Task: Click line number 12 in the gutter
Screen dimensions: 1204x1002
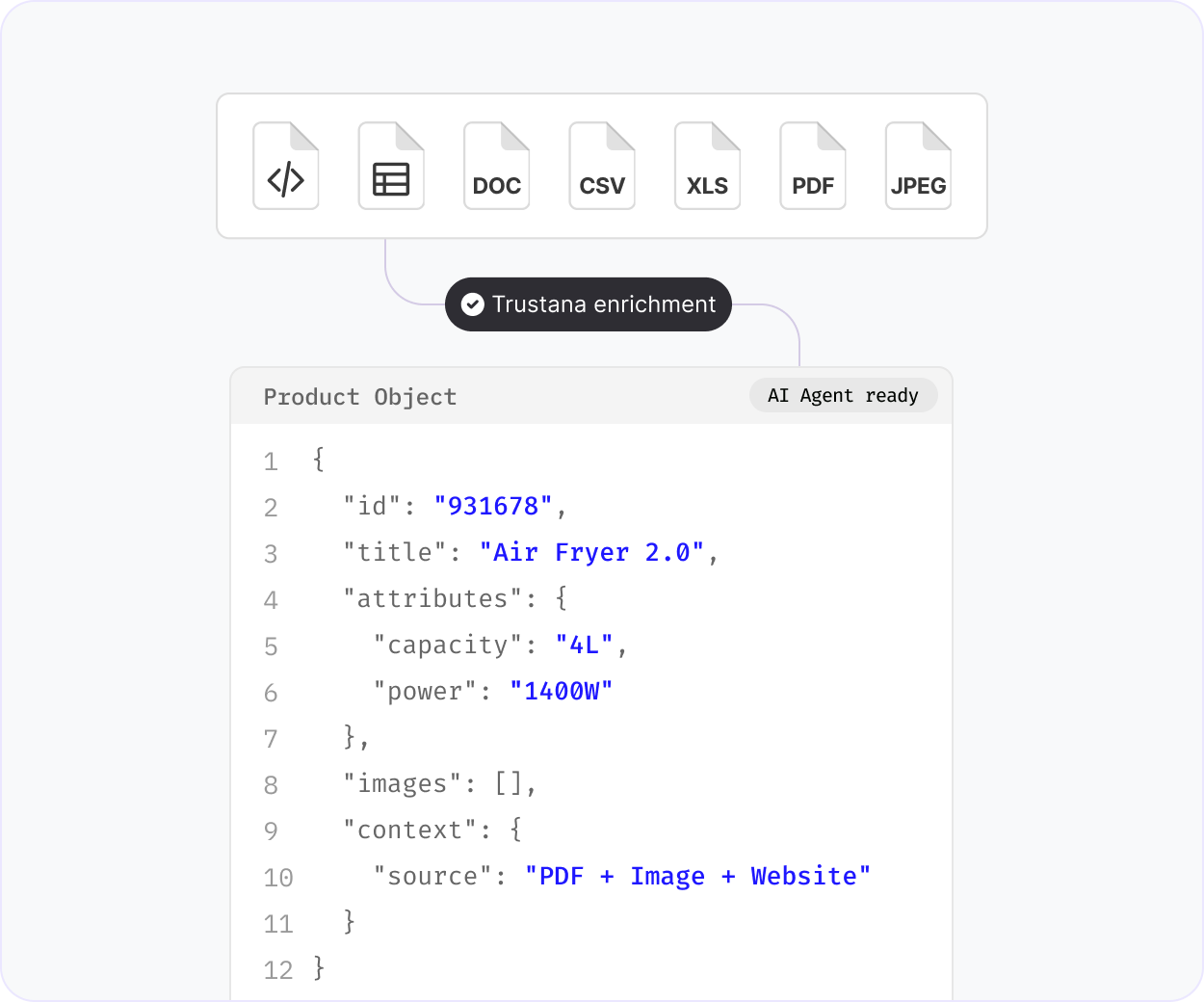Action: [x=278, y=969]
